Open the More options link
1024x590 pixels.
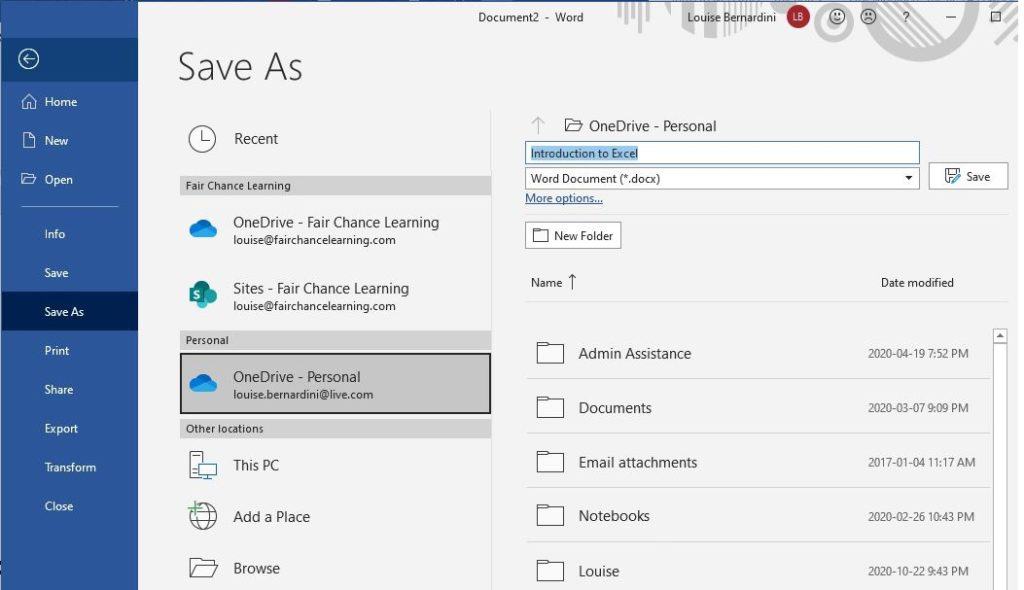click(564, 198)
